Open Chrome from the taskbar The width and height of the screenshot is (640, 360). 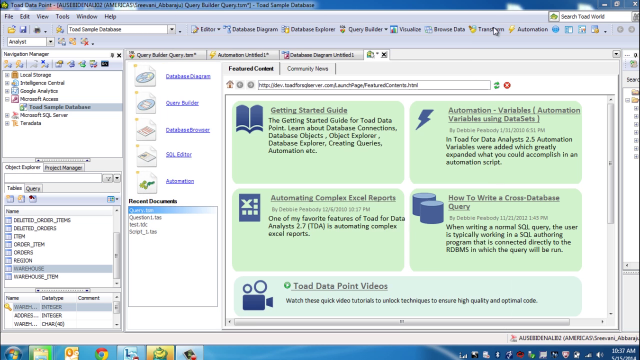[101, 353]
